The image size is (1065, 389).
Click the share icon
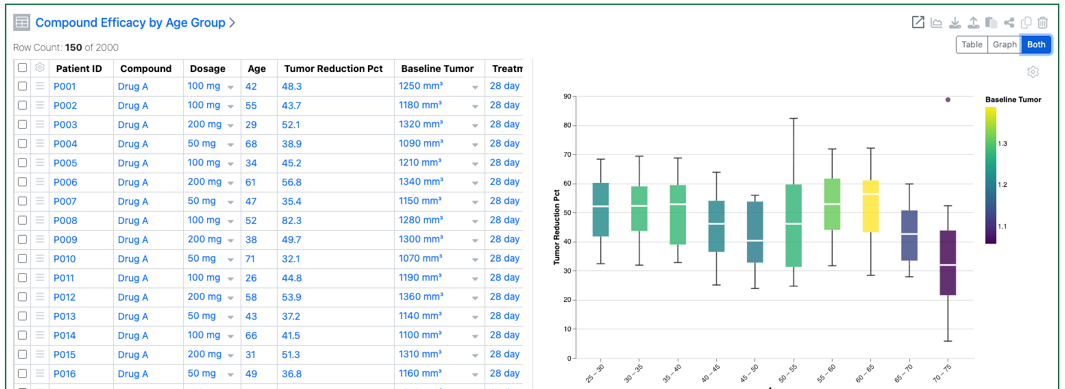coord(1009,22)
